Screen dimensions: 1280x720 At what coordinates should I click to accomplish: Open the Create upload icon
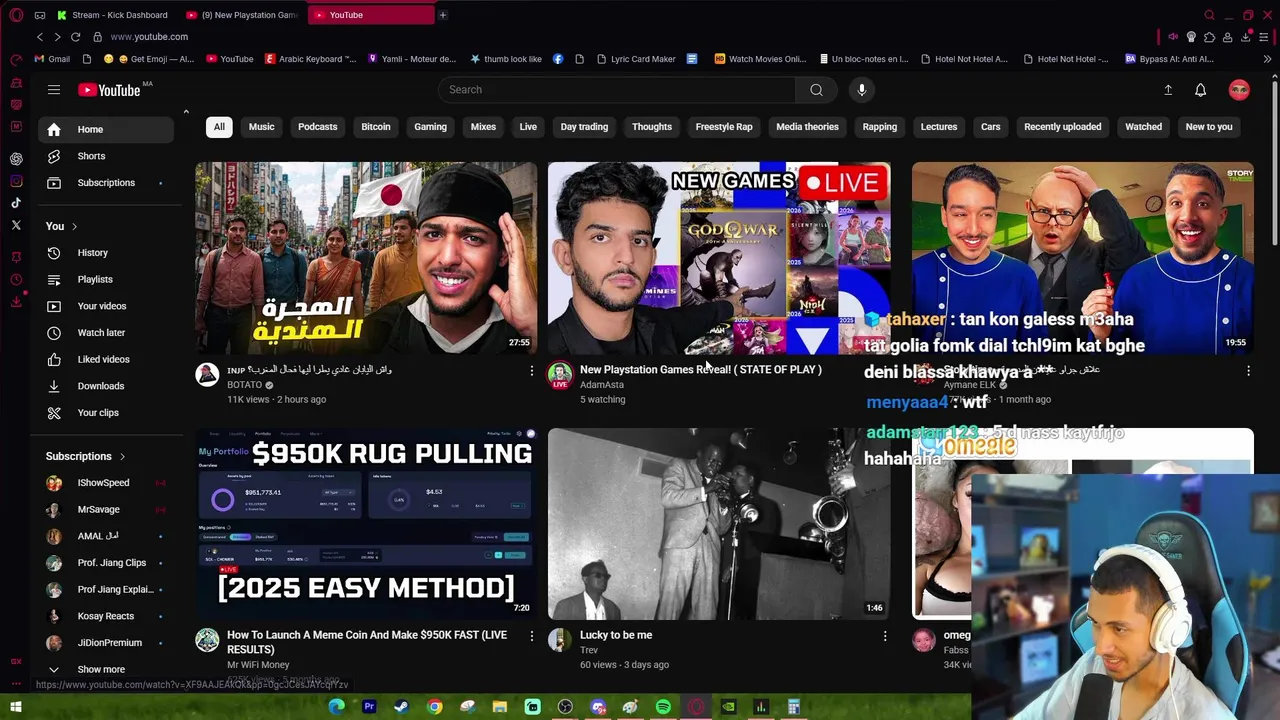tap(1168, 90)
